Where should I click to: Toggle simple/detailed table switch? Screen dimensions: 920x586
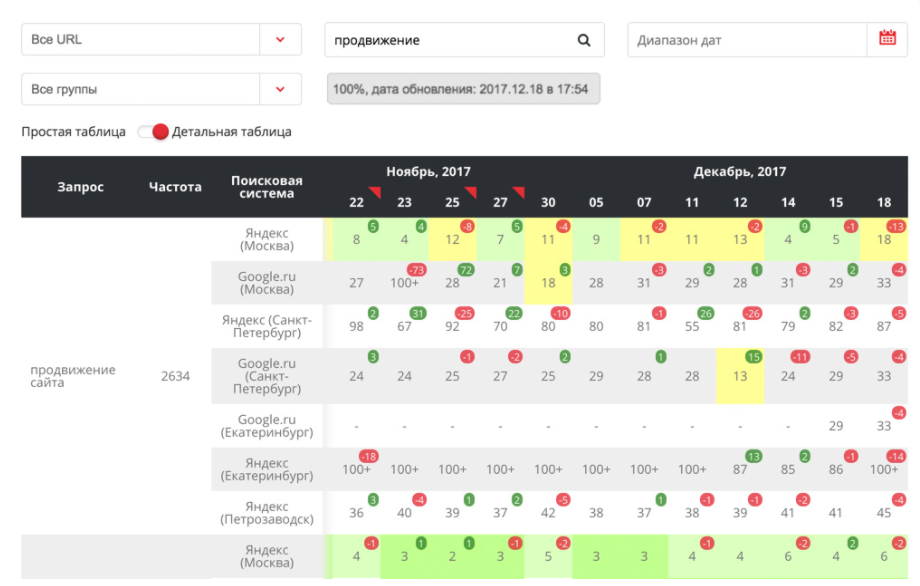tap(153, 132)
